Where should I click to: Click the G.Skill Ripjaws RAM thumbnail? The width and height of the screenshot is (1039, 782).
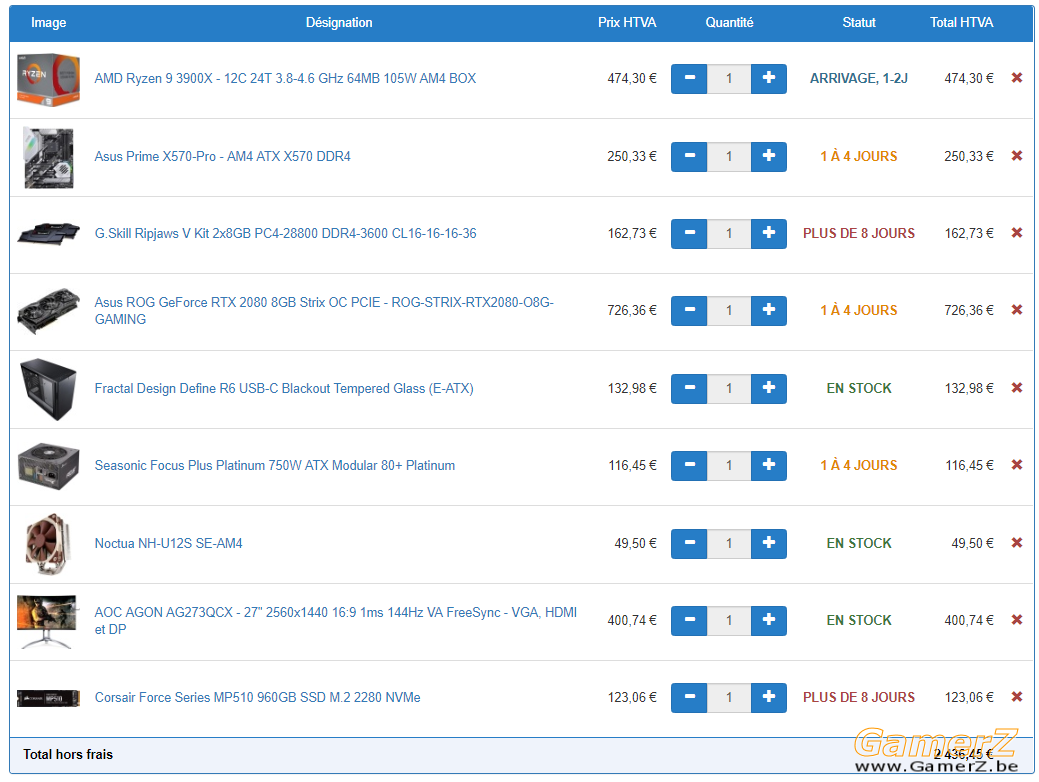pyautogui.click(x=48, y=233)
